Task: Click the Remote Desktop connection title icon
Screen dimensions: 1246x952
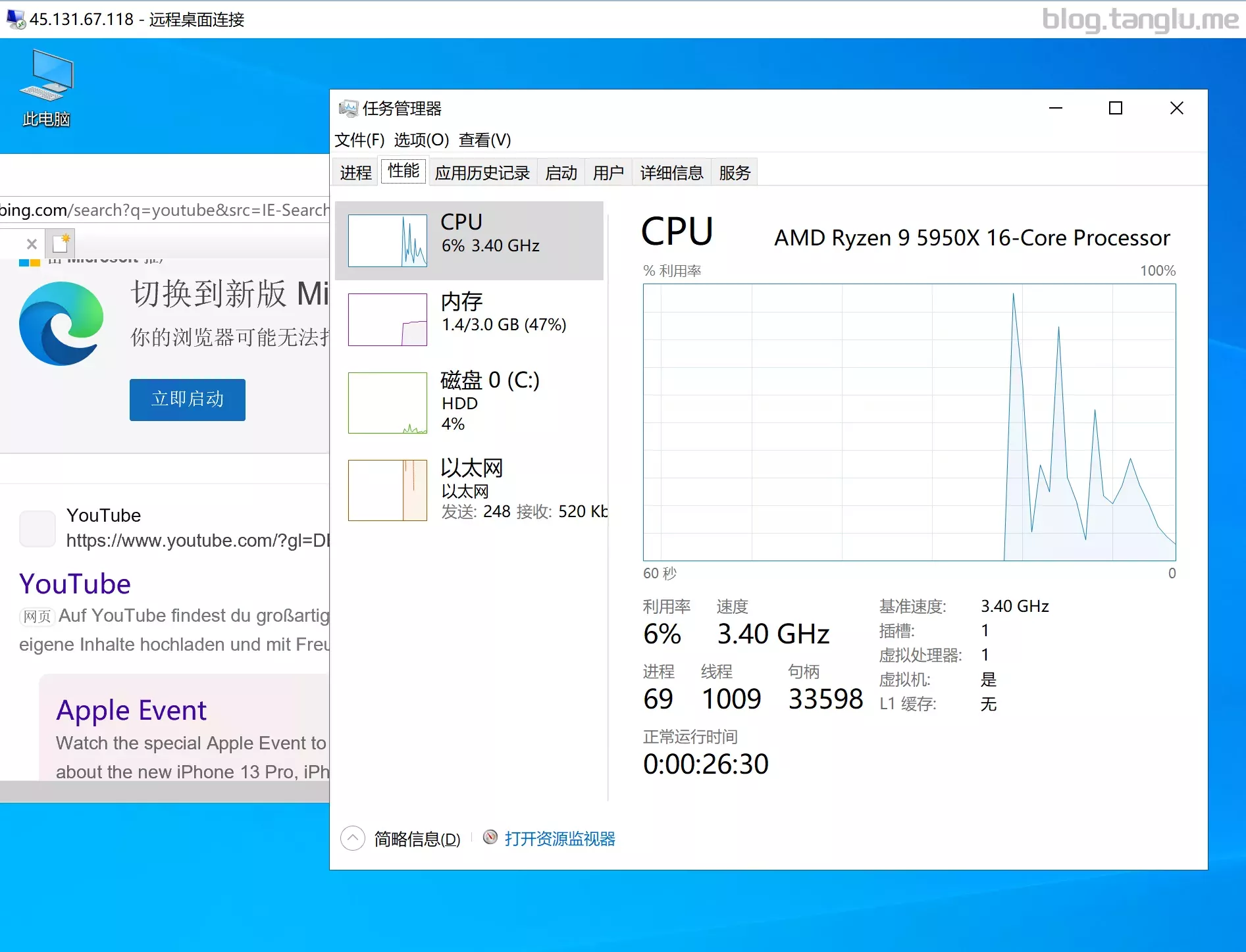Action: (x=16, y=19)
